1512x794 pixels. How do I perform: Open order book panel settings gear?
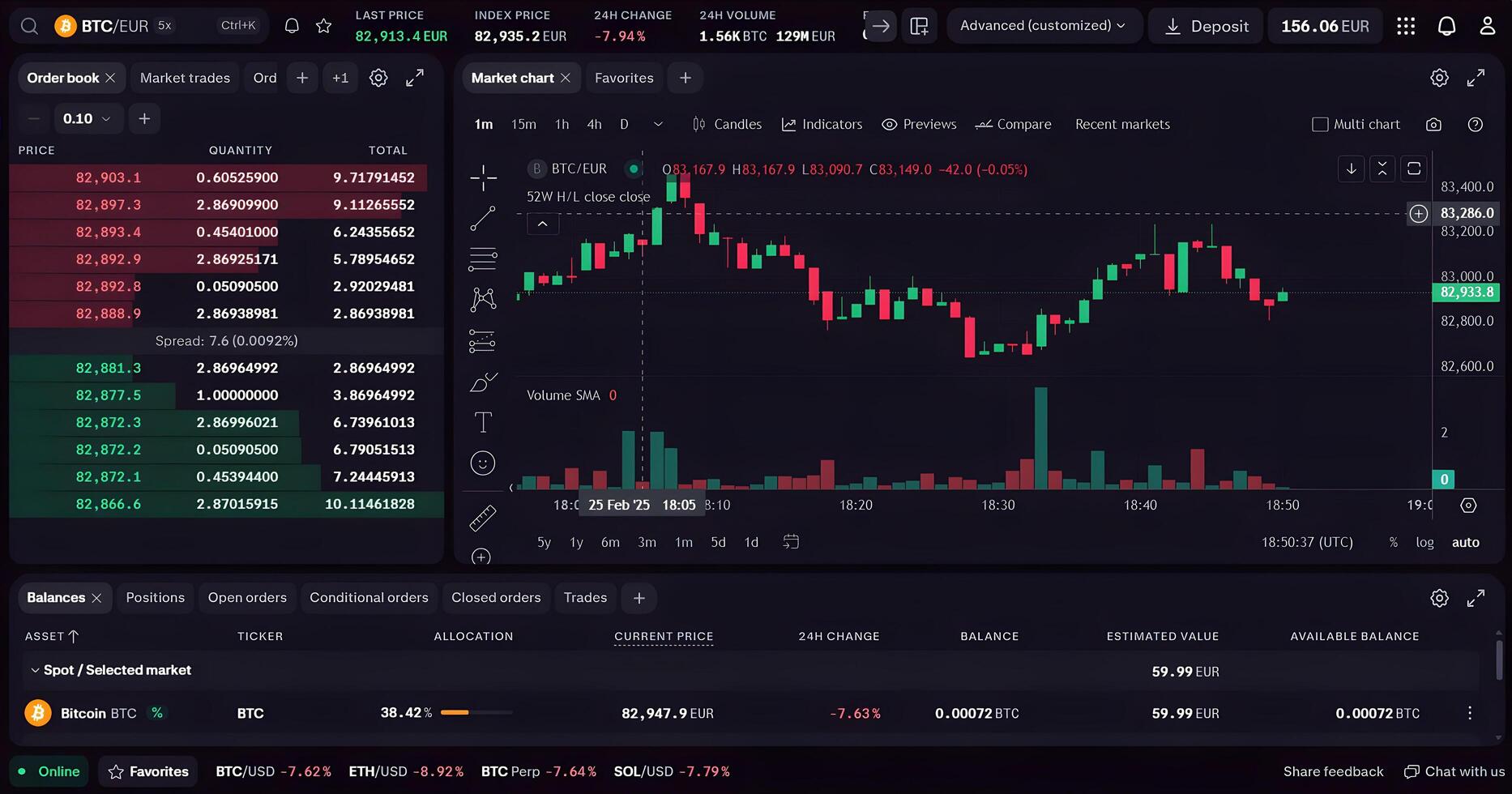[x=378, y=78]
